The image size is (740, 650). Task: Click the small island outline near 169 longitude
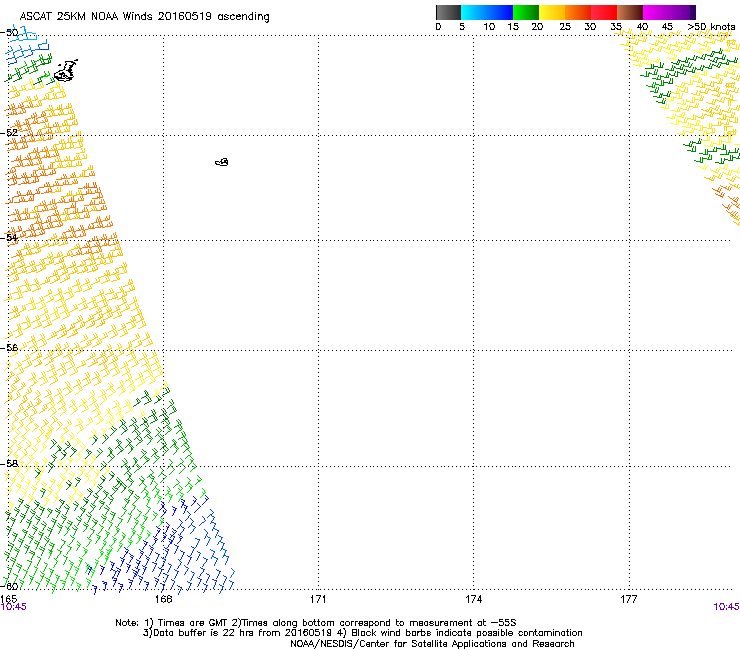222,162
